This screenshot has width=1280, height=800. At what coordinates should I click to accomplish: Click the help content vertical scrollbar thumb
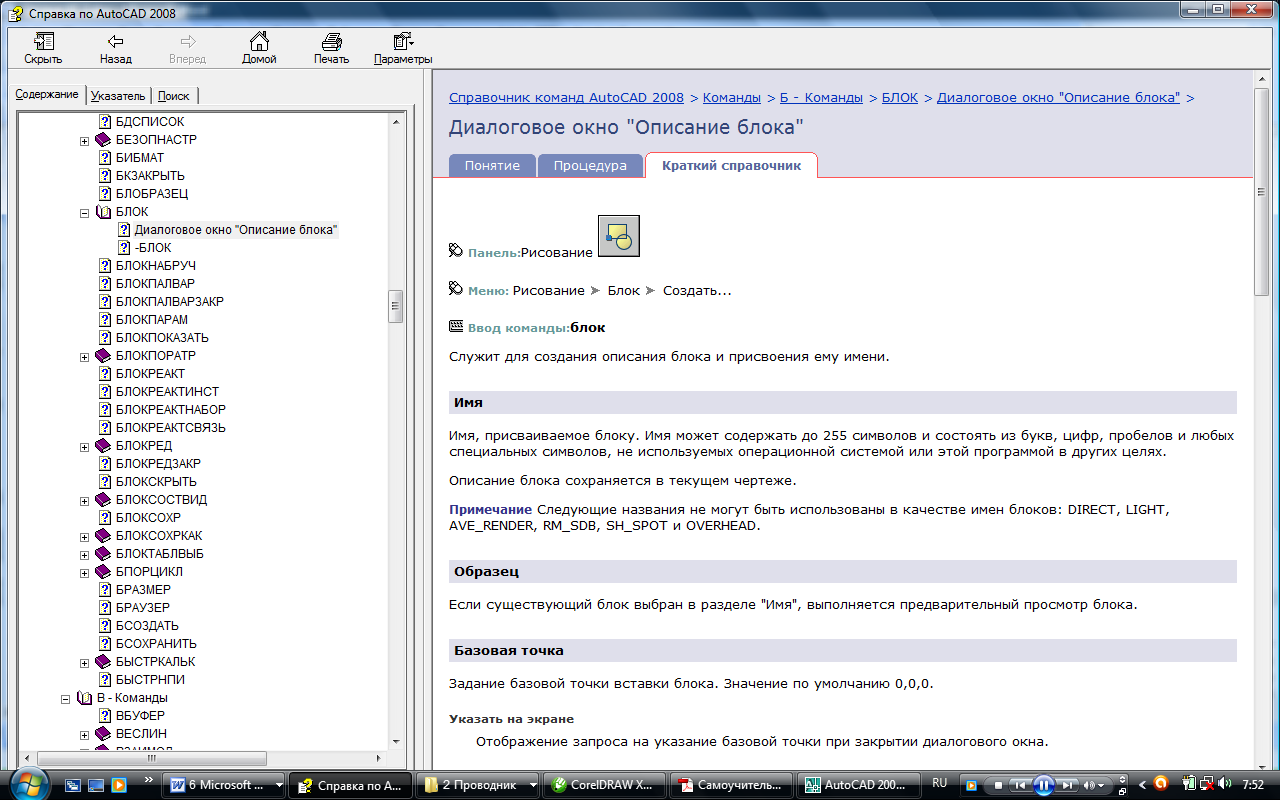(x=1263, y=193)
